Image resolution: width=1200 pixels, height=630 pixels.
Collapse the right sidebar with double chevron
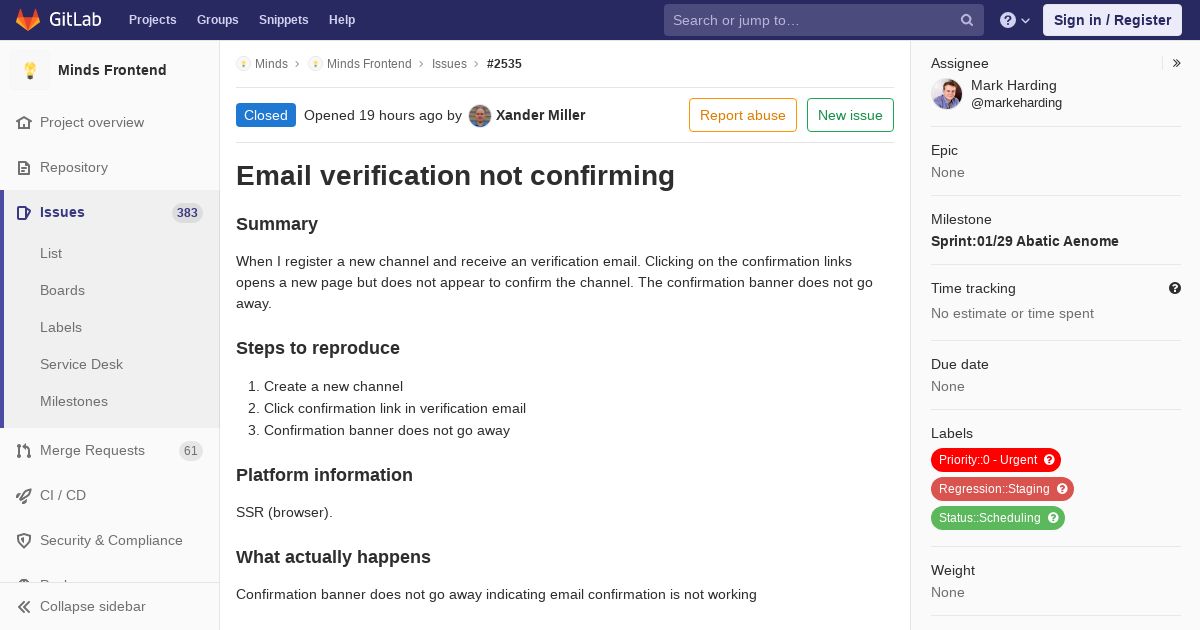point(1177,64)
